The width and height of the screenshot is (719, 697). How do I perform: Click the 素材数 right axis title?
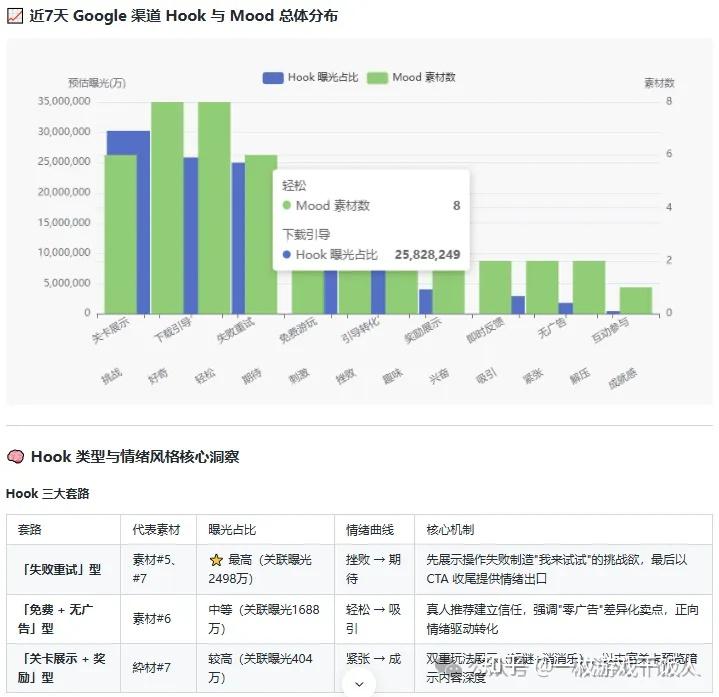pyautogui.click(x=659, y=83)
